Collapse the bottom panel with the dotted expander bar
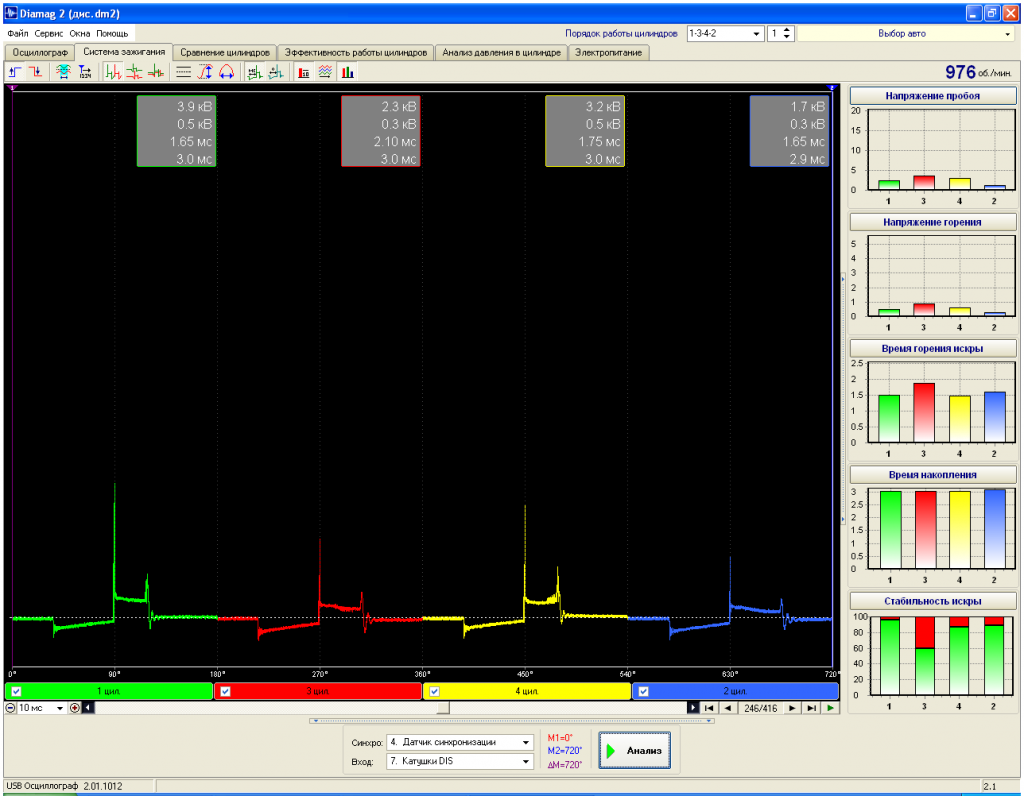This screenshot has width=1024, height=796. coord(512,721)
